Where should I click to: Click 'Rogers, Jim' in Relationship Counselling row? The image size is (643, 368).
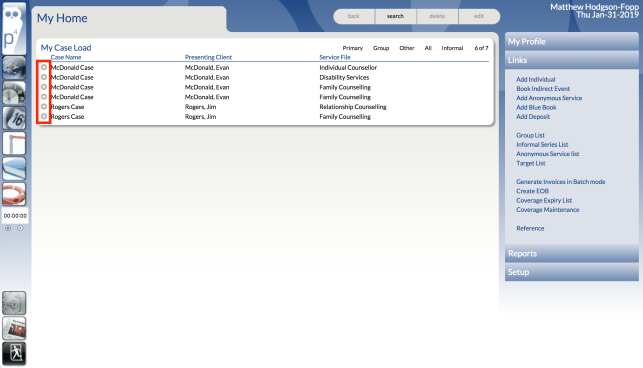[x=200, y=107]
